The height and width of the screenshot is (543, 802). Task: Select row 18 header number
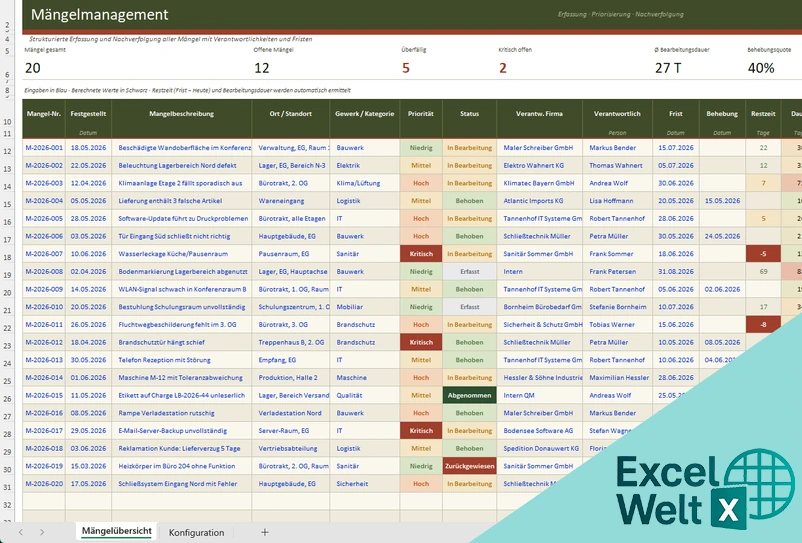(7, 257)
